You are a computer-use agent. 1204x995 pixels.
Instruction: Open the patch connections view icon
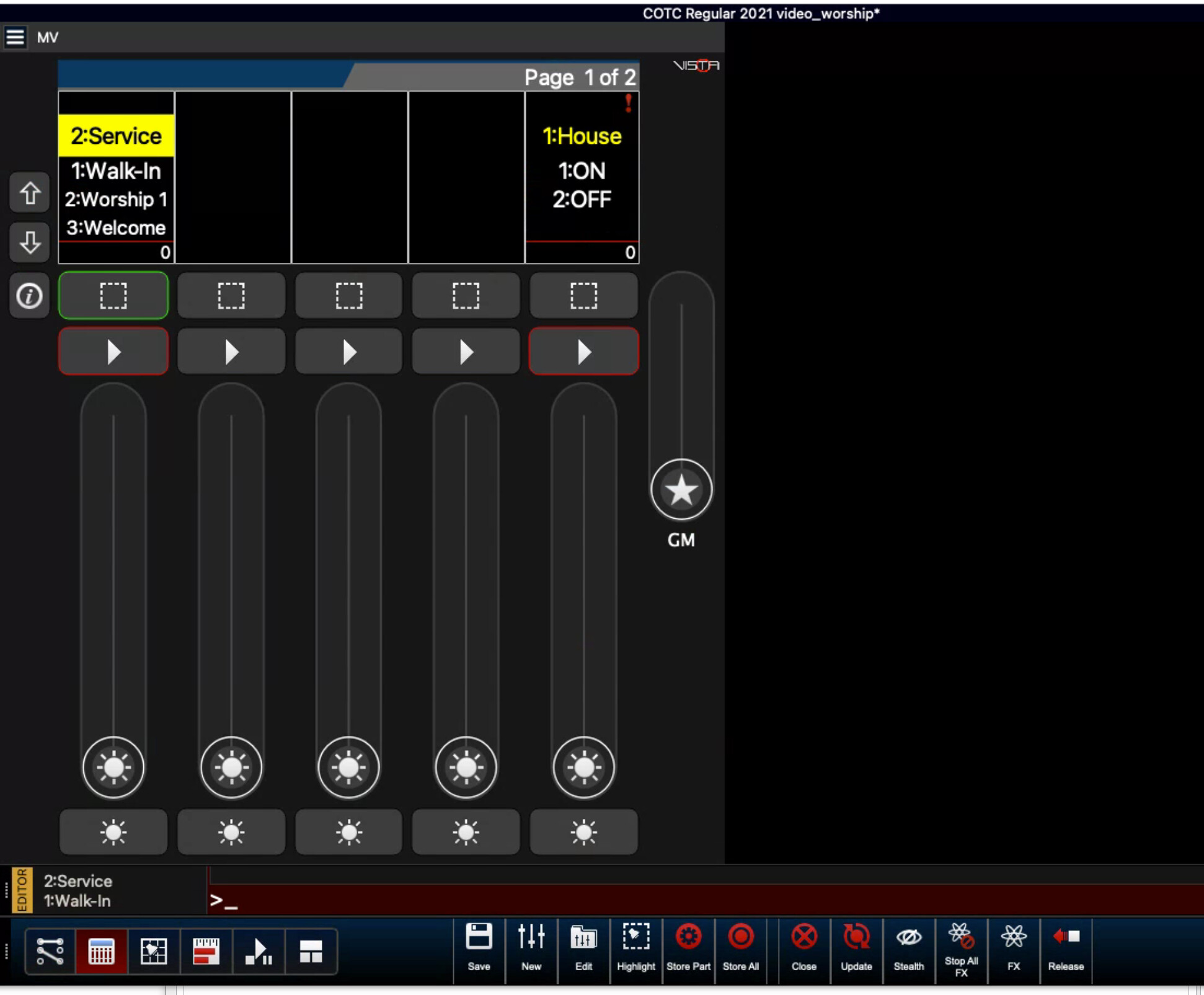[50, 951]
